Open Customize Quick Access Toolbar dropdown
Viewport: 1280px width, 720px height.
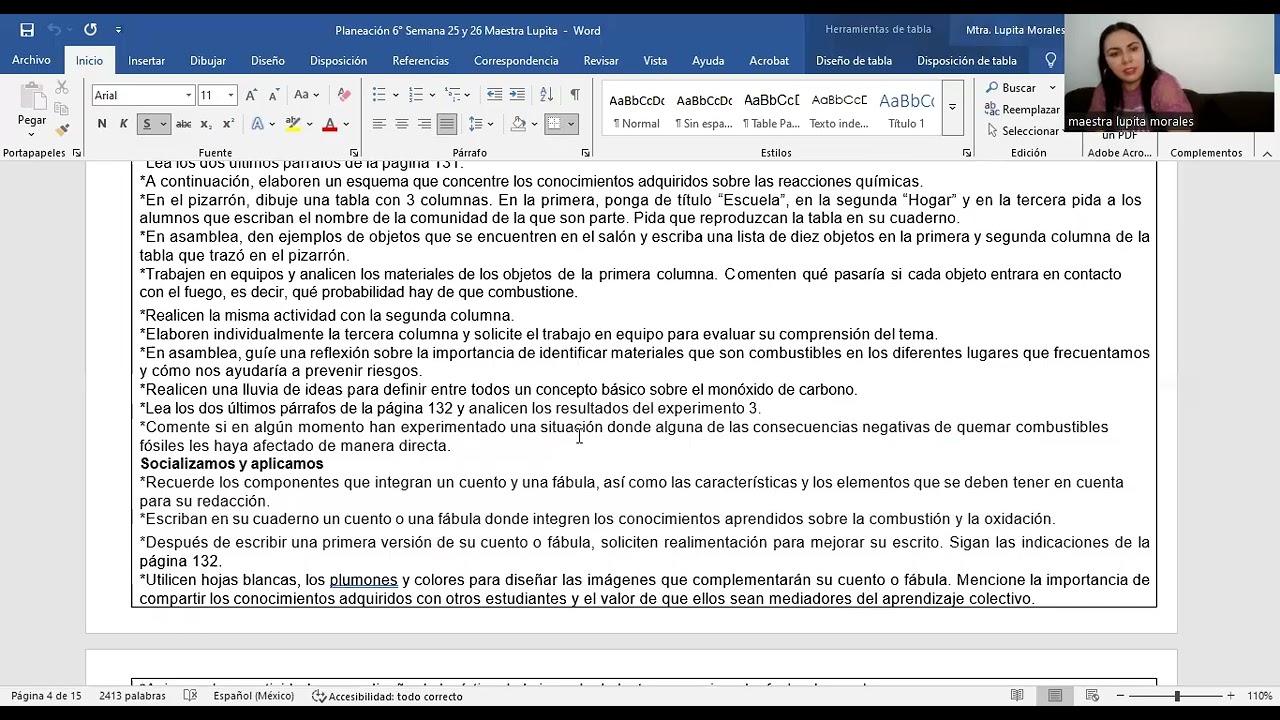coord(118,30)
